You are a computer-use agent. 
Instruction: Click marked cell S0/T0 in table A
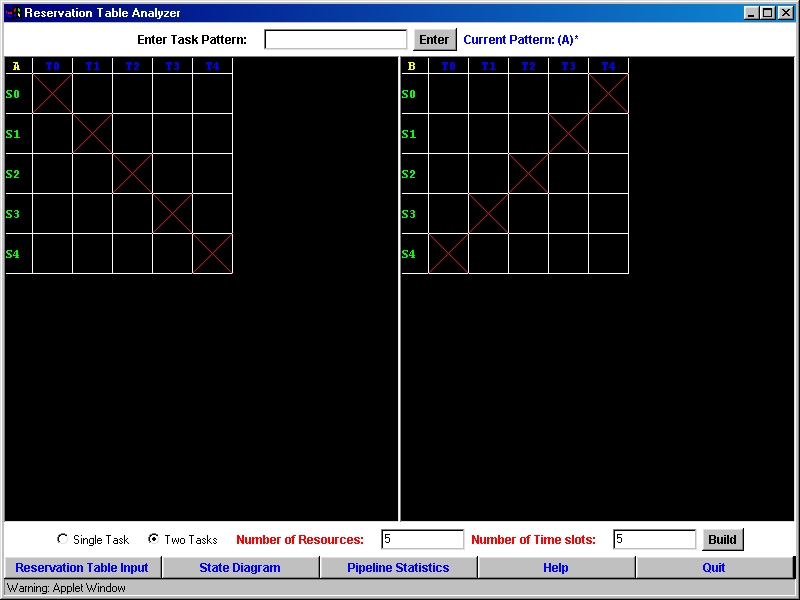[x=53, y=94]
